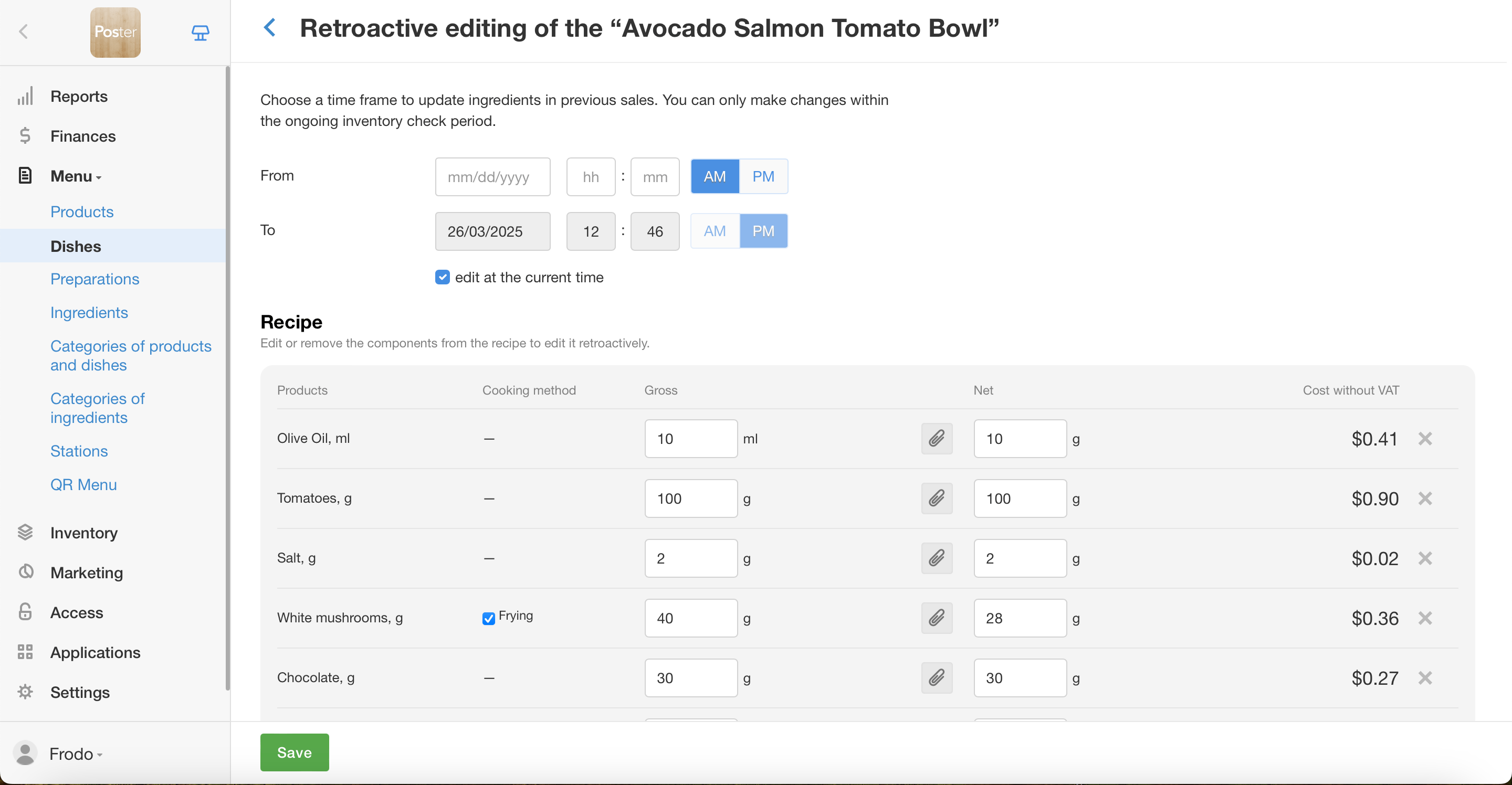The width and height of the screenshot is (1512, 785).
Task: Select PM for the From time
Action: click(763, 177)
